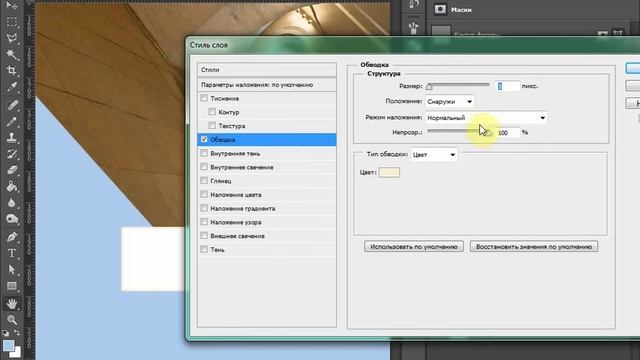Image resolution: width=640 pixels, height=360 pixels.
Task: Enable the Текстура checkbox
Action: pyautogui.click(x=212, y=126)
